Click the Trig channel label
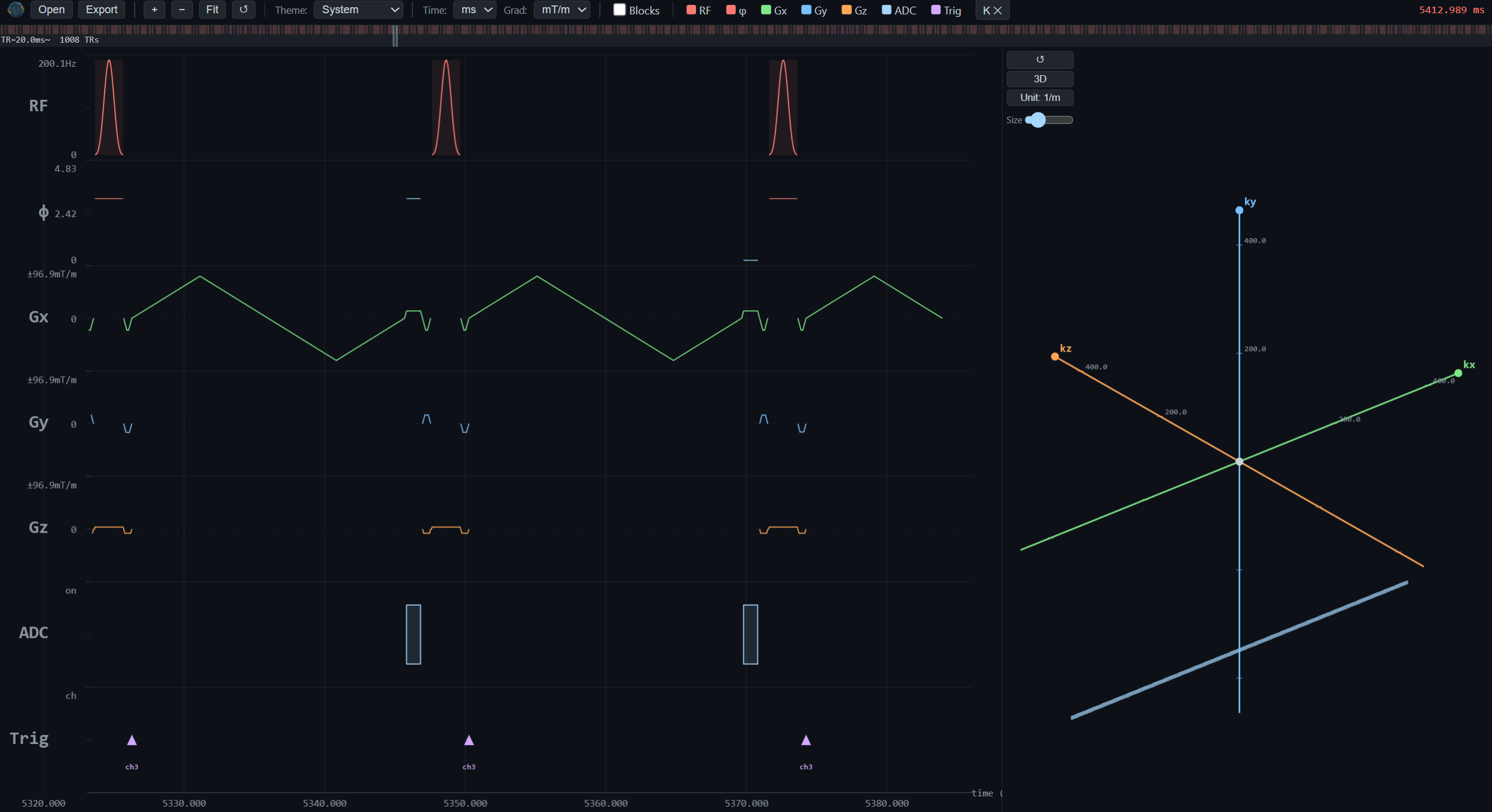1492x812 pixels. point(29,739)
